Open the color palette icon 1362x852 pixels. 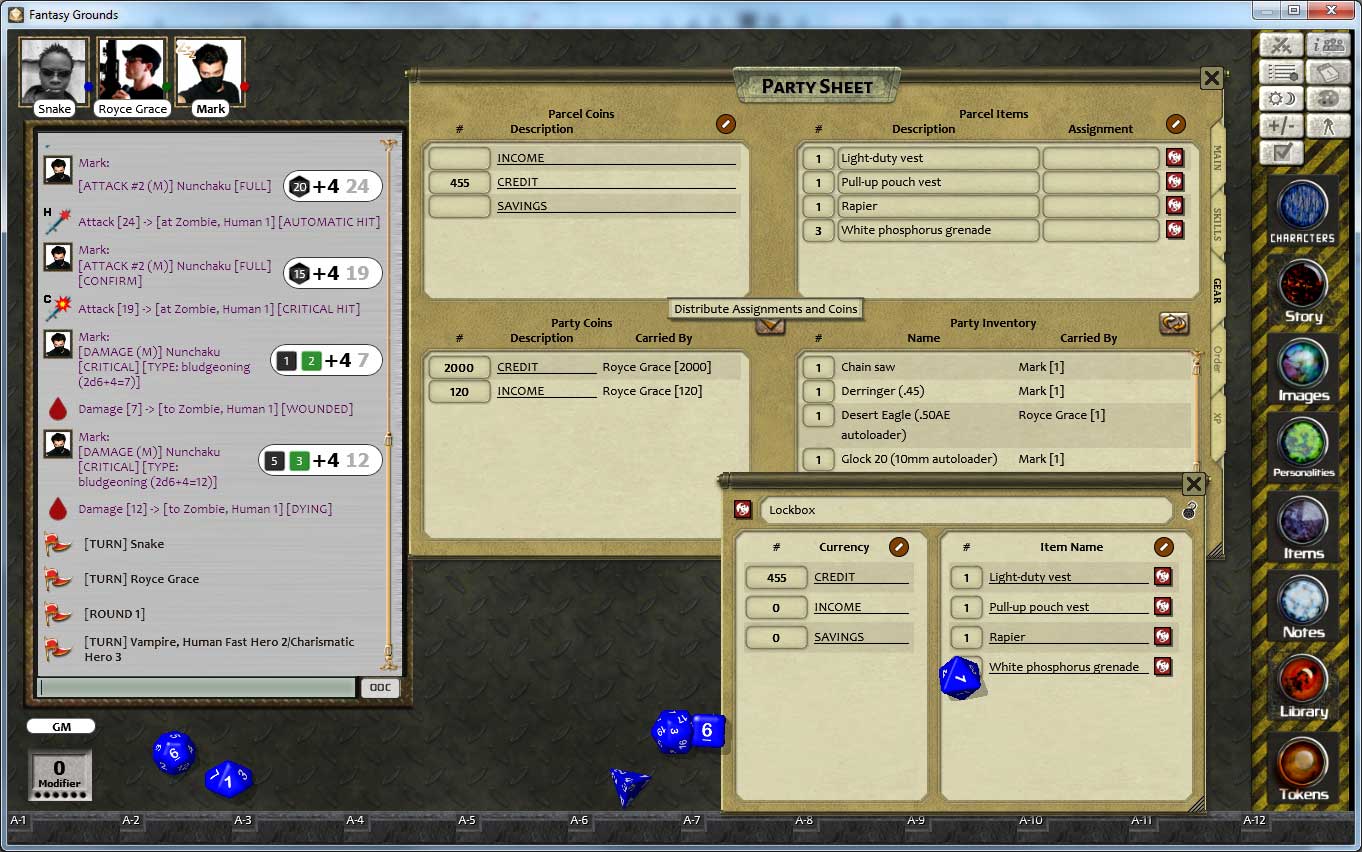tap(1329, 100)
